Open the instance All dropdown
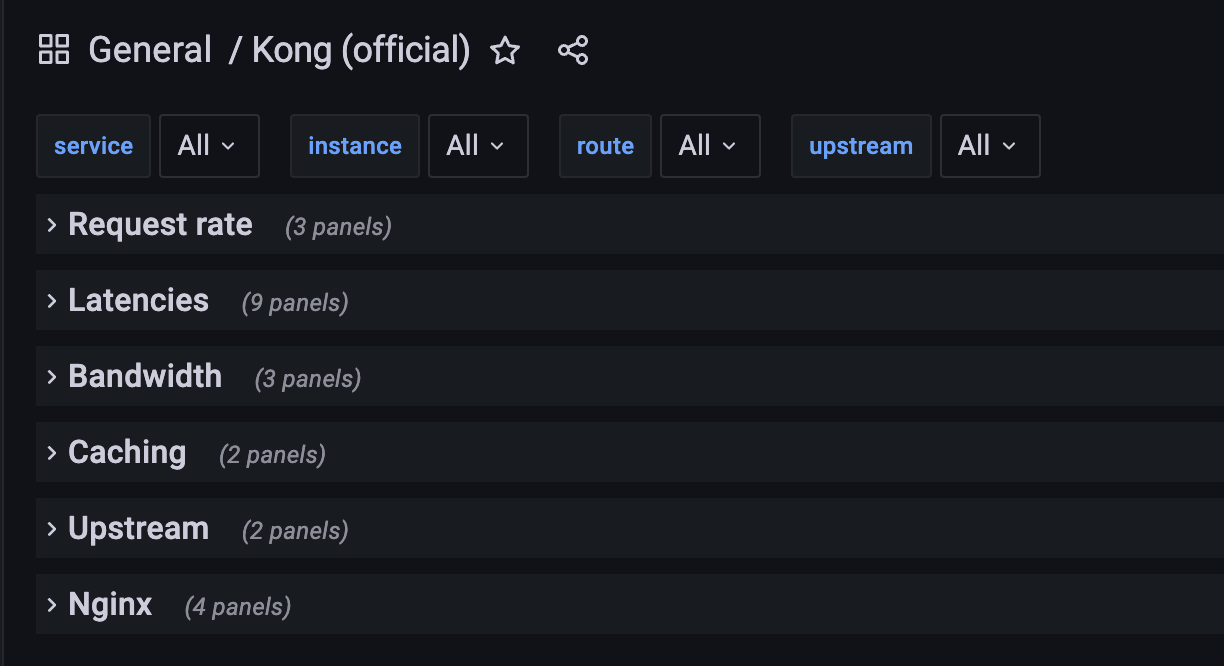 coord(478,146)
